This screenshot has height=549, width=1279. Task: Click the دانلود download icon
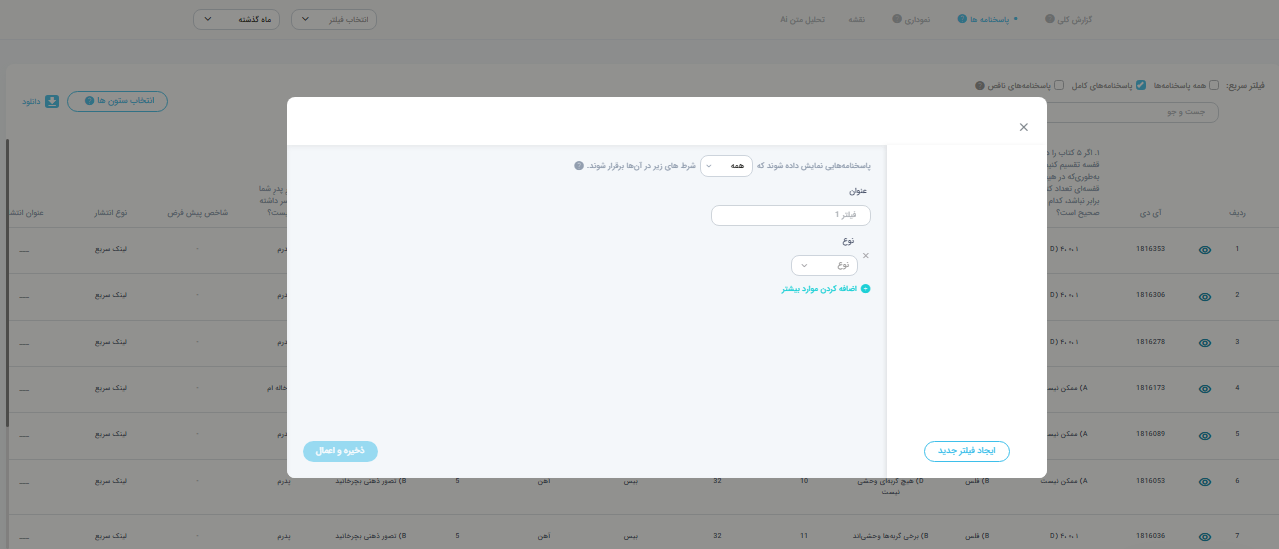52,101
